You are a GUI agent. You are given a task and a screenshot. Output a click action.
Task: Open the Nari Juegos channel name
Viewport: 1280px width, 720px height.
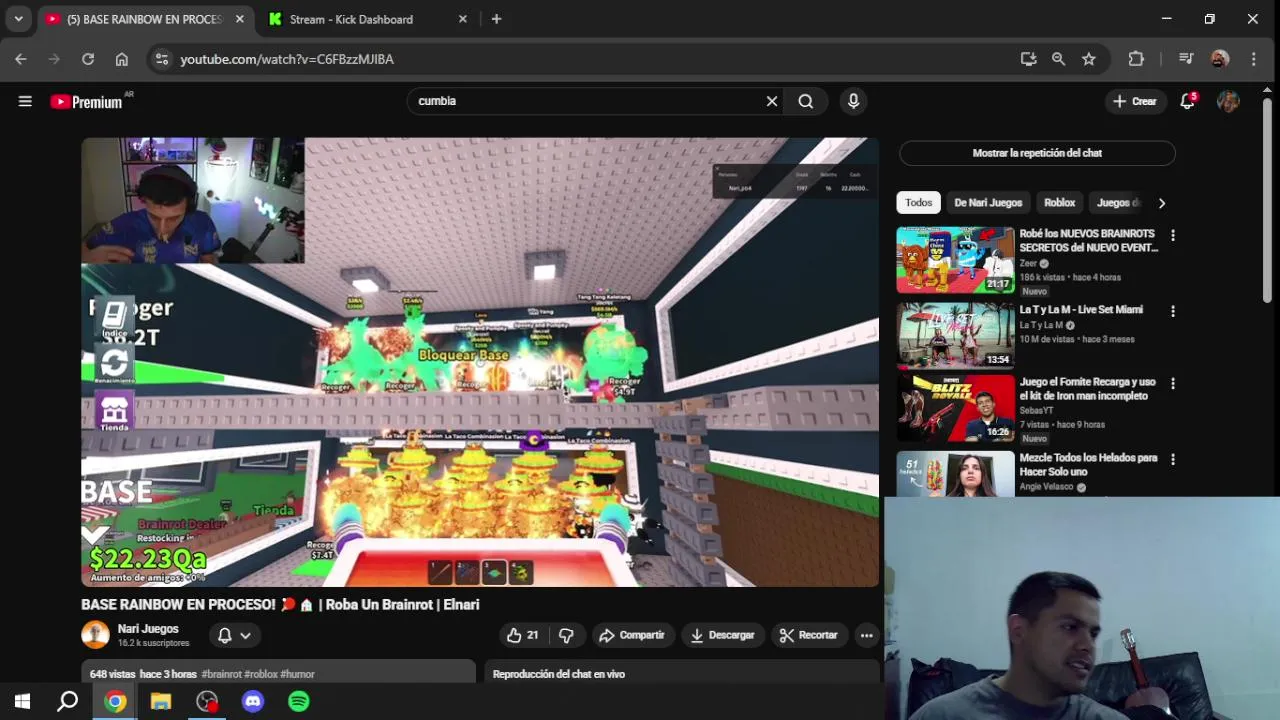148,629
